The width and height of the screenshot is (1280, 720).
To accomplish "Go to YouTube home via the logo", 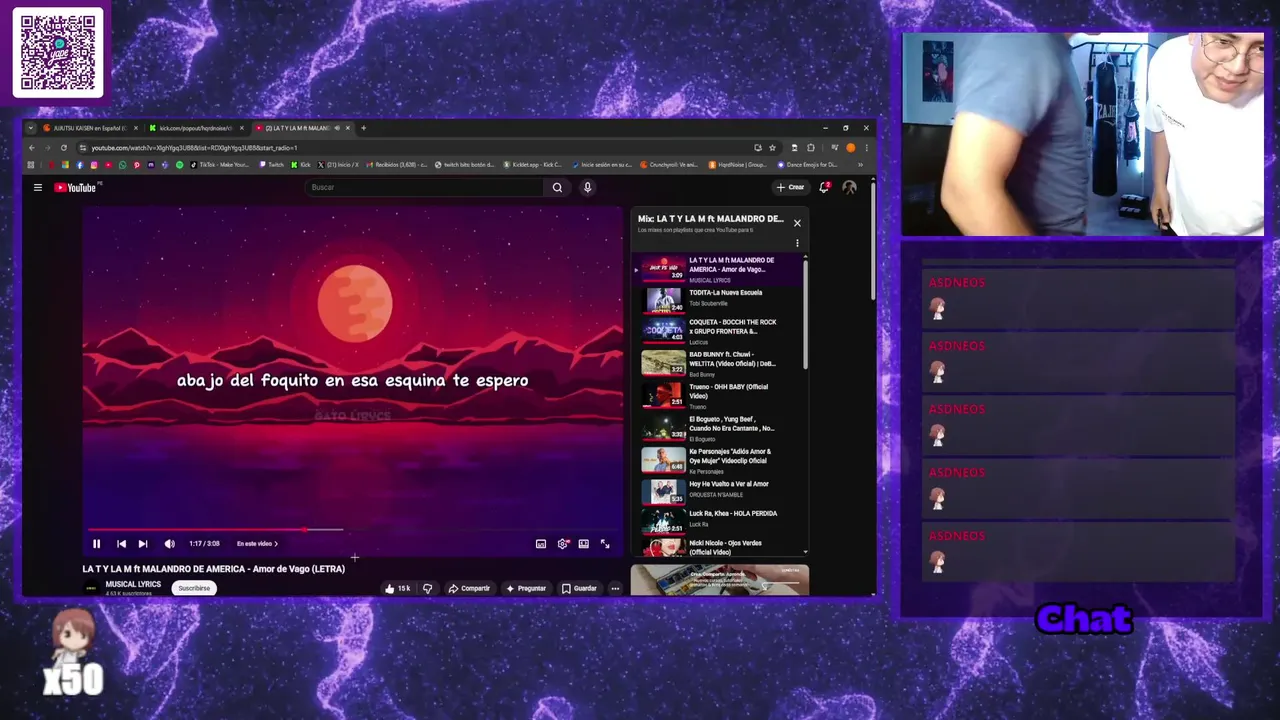I will (76, 187).
